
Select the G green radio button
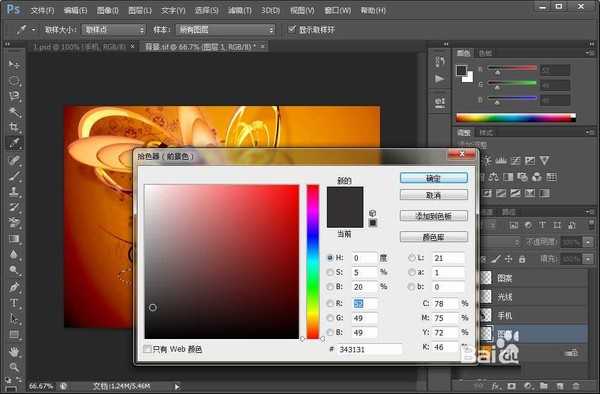pos(330,318)
